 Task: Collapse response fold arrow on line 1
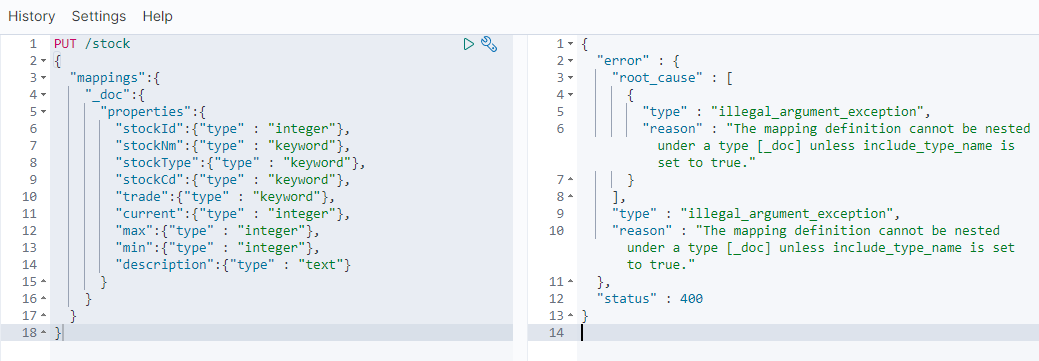tap(571, 44)
